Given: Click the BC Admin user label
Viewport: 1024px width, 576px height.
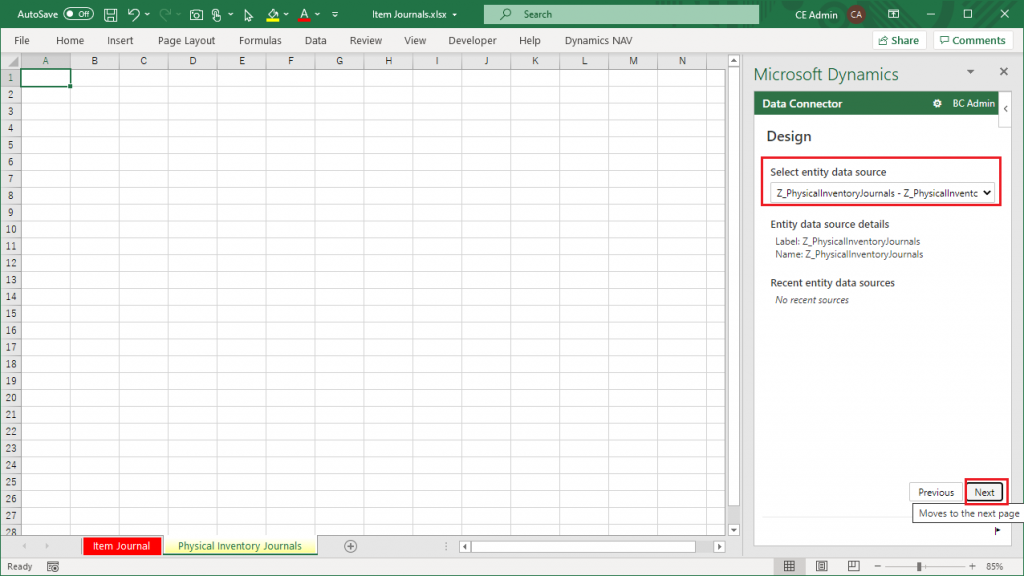Looking at the screenshot, I should (x=973, y=103).
